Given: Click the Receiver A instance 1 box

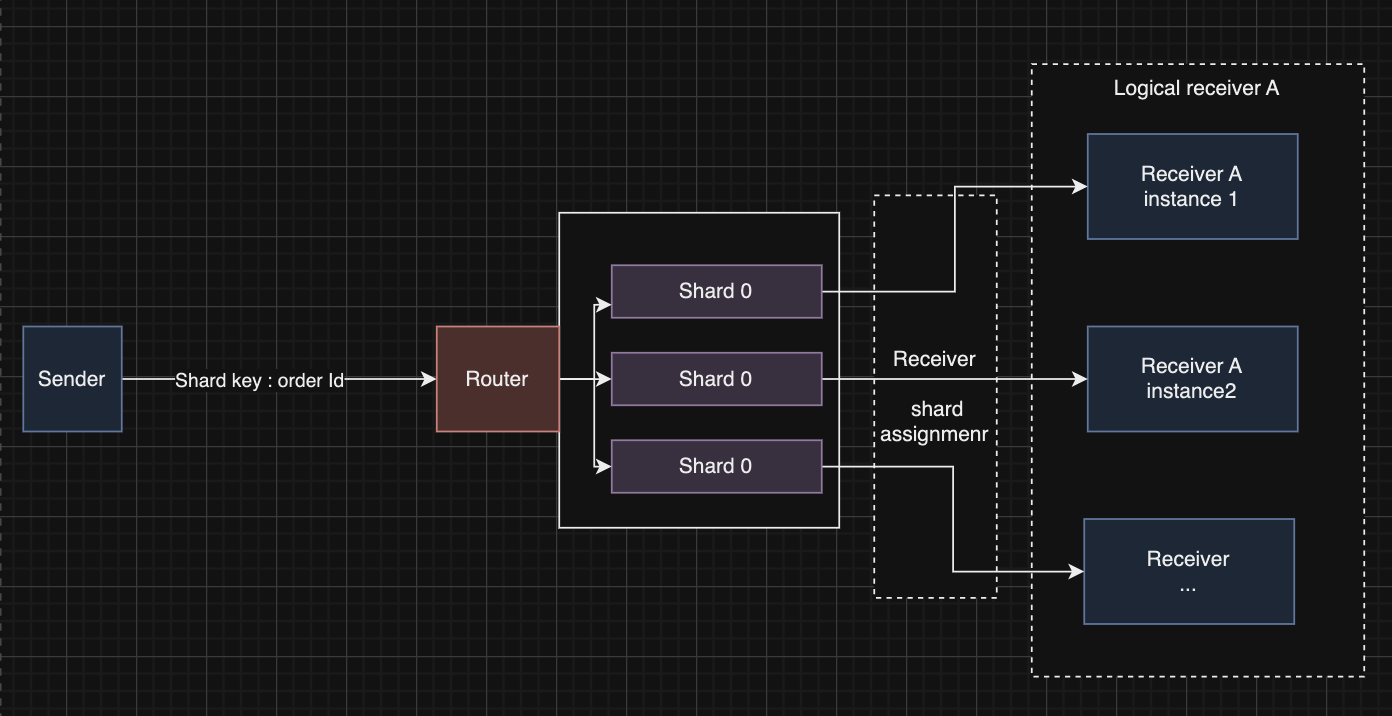Looking at the screenshot, I should click(1192, 187).
